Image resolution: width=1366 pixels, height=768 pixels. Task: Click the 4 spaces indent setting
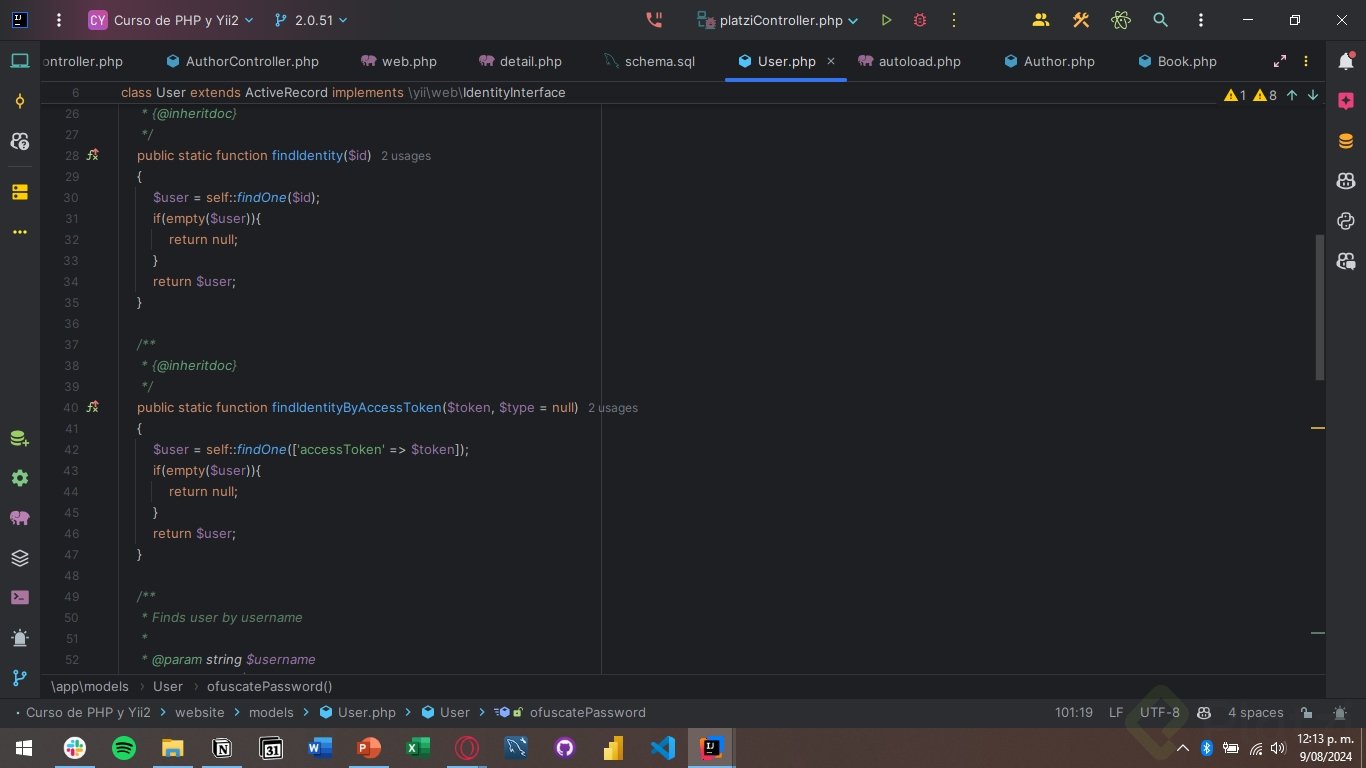[x=1255, y=713]
